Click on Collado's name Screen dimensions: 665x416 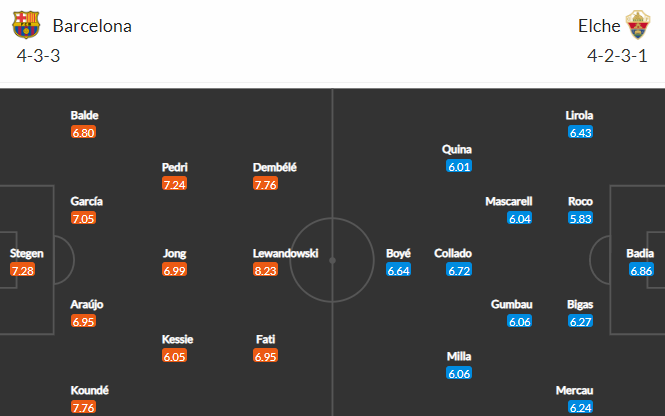click(x=453, y=253)
